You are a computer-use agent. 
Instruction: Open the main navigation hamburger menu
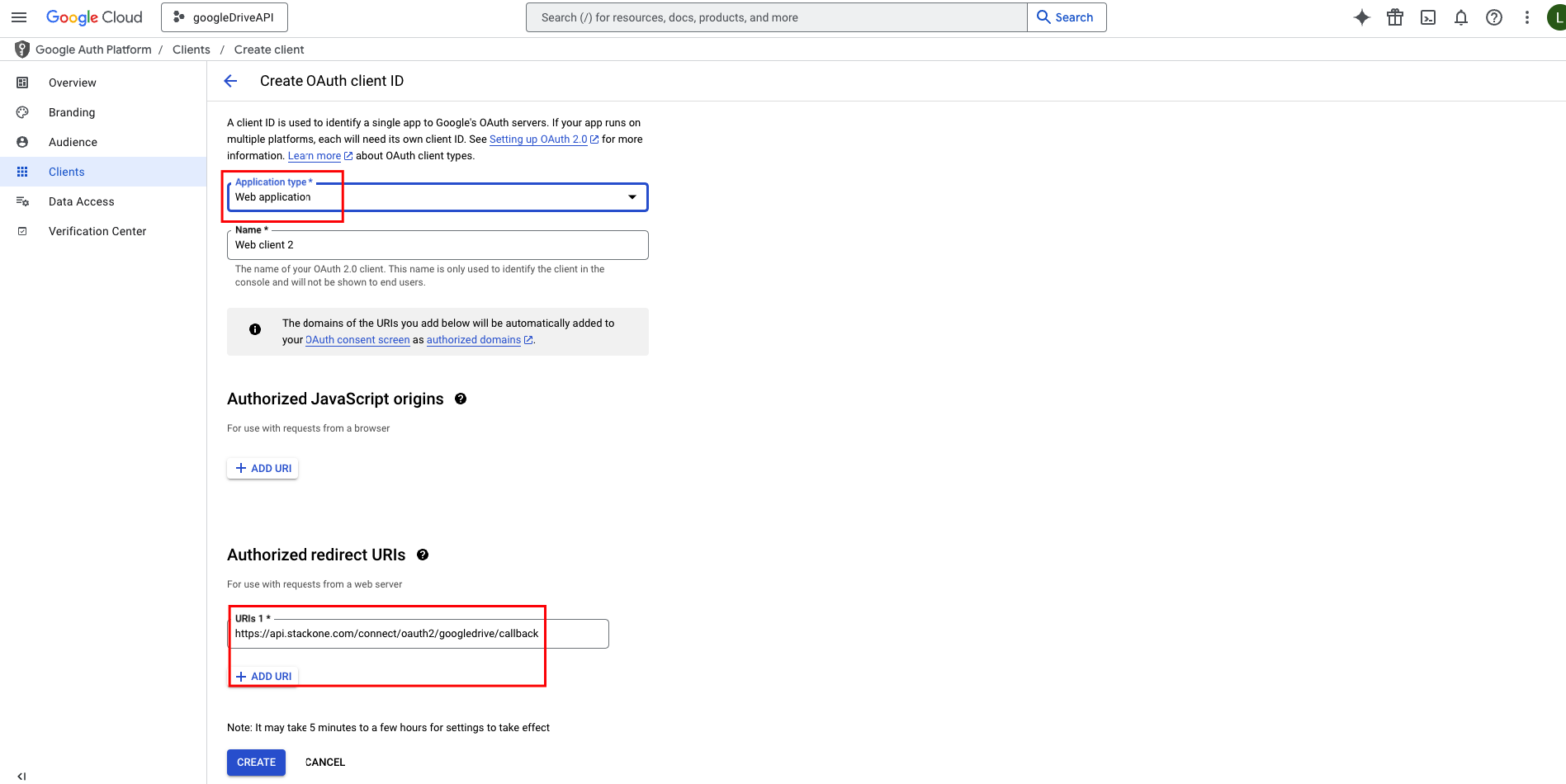(x=19, y=17)
